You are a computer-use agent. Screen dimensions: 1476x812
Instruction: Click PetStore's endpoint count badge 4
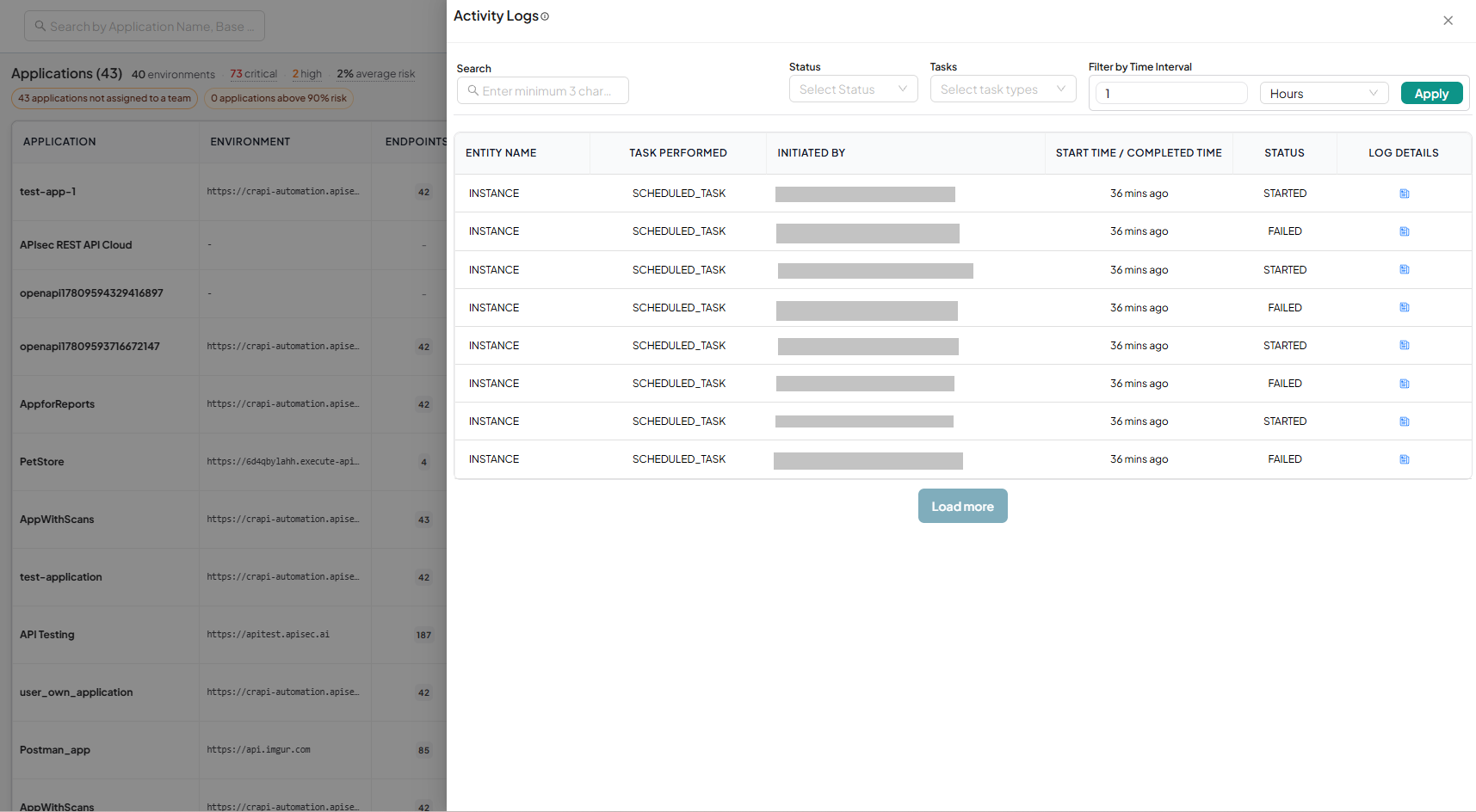point(423,463)
